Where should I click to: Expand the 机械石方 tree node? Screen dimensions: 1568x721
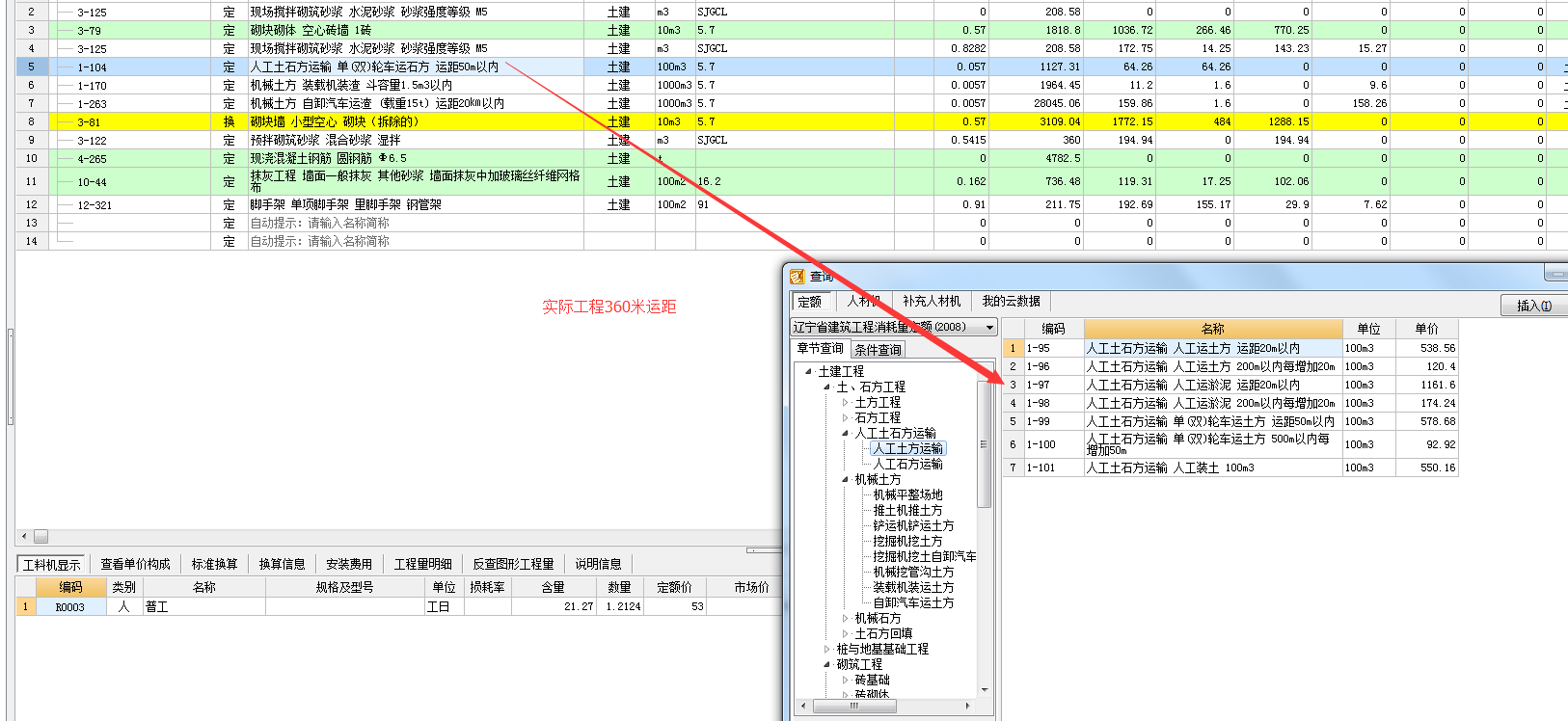(846, 618)
